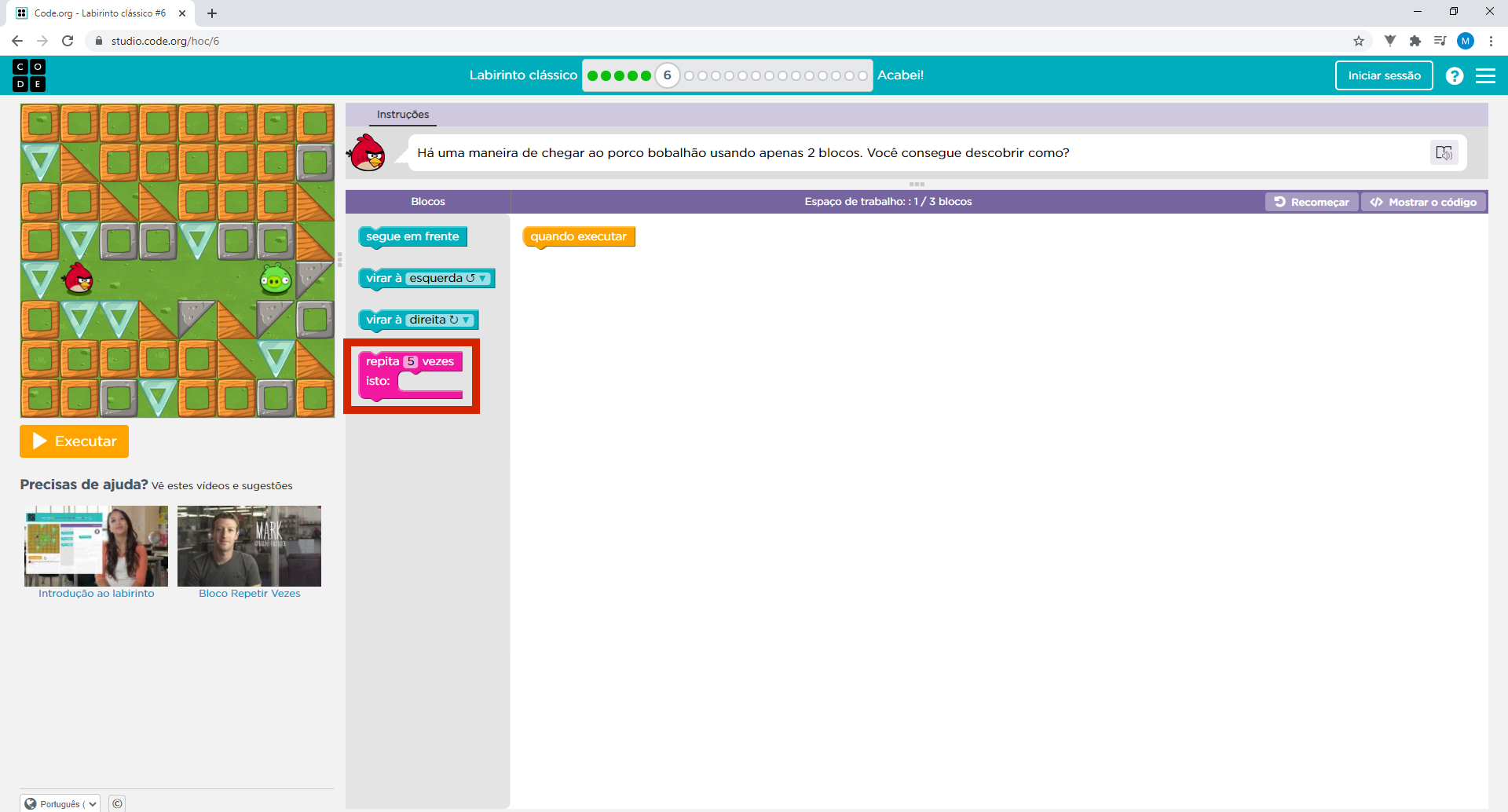Click the Executar run button
Viewport: 1508px width, 812px height.
click(x=74, y=441)
